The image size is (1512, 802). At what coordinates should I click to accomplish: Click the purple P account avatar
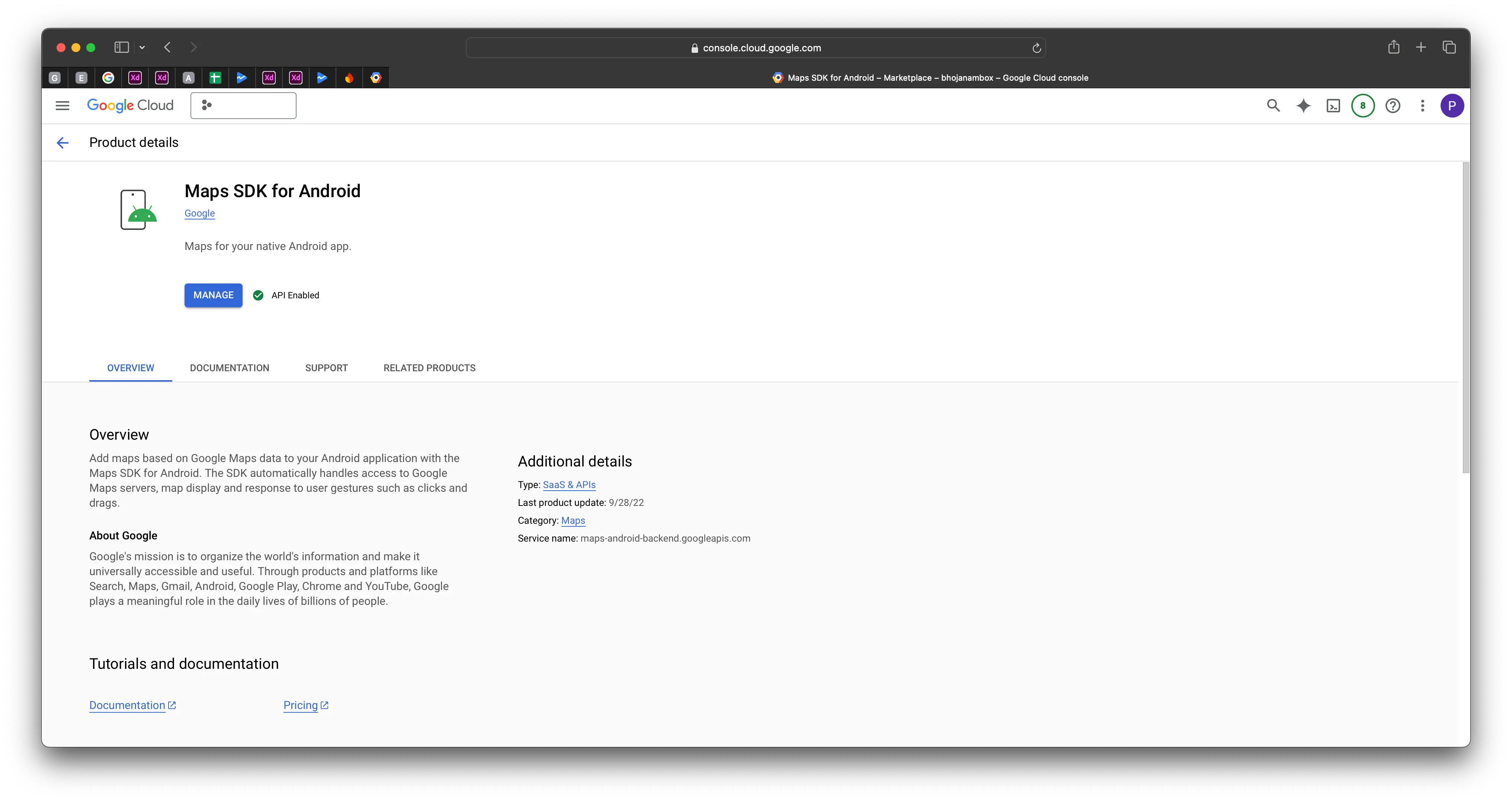(1452, 106)
